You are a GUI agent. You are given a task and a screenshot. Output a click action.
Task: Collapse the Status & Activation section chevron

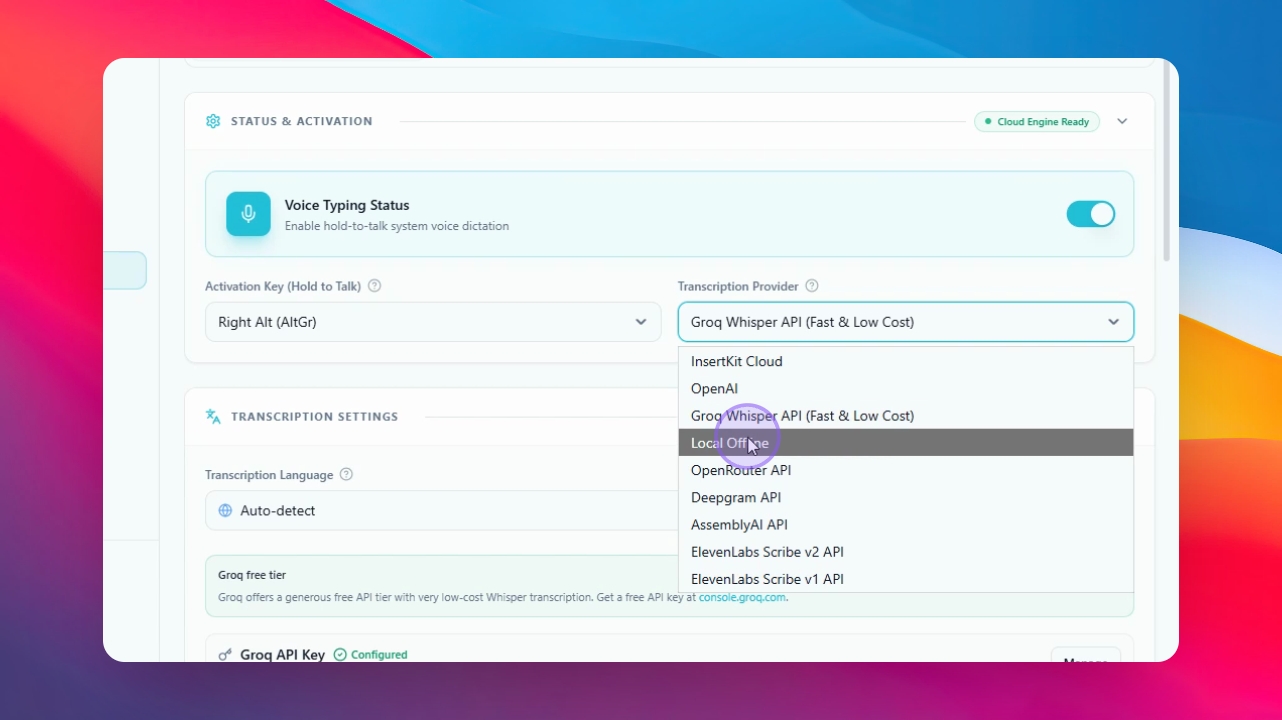[x=1122, y=121]
